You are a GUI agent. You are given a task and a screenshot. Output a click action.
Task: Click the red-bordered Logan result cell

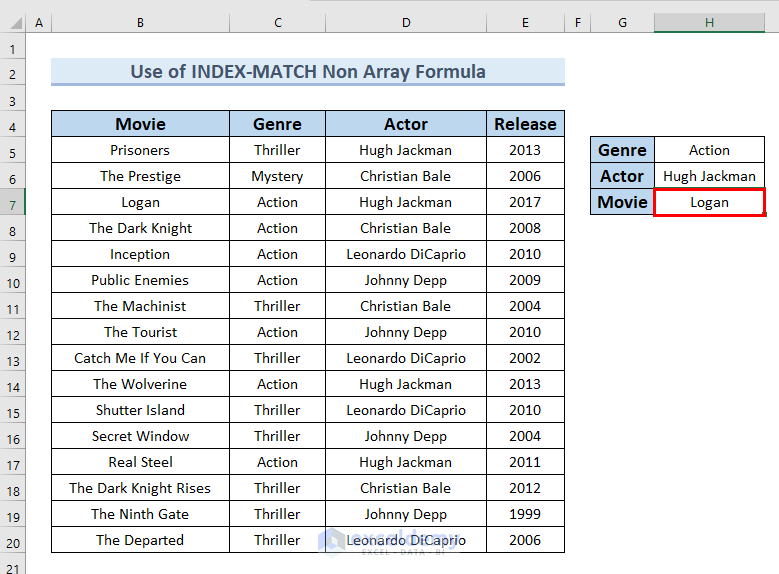pyautogui.click(x=709, y=202)
